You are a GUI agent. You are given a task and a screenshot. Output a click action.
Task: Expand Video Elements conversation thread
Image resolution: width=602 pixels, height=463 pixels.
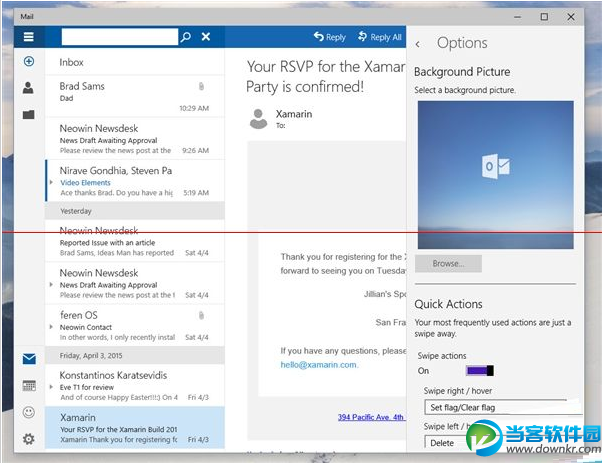51,182
